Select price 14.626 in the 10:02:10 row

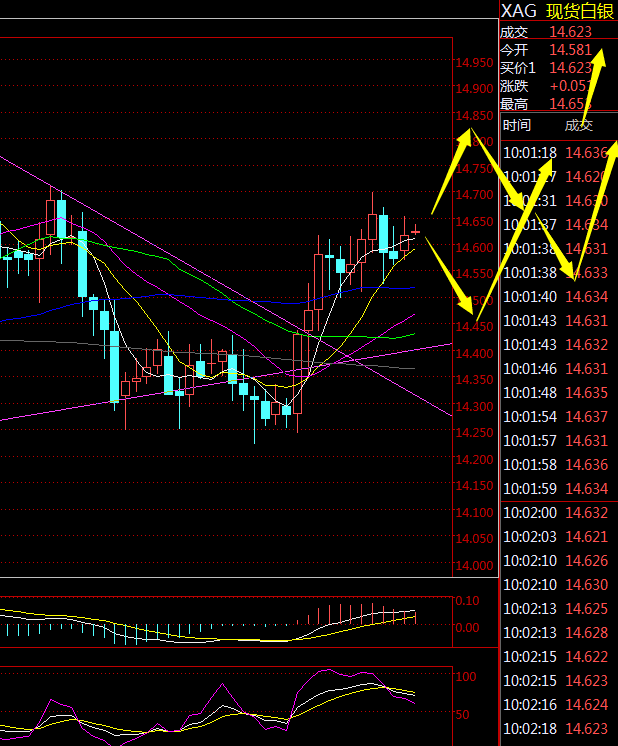click(587, 560)
